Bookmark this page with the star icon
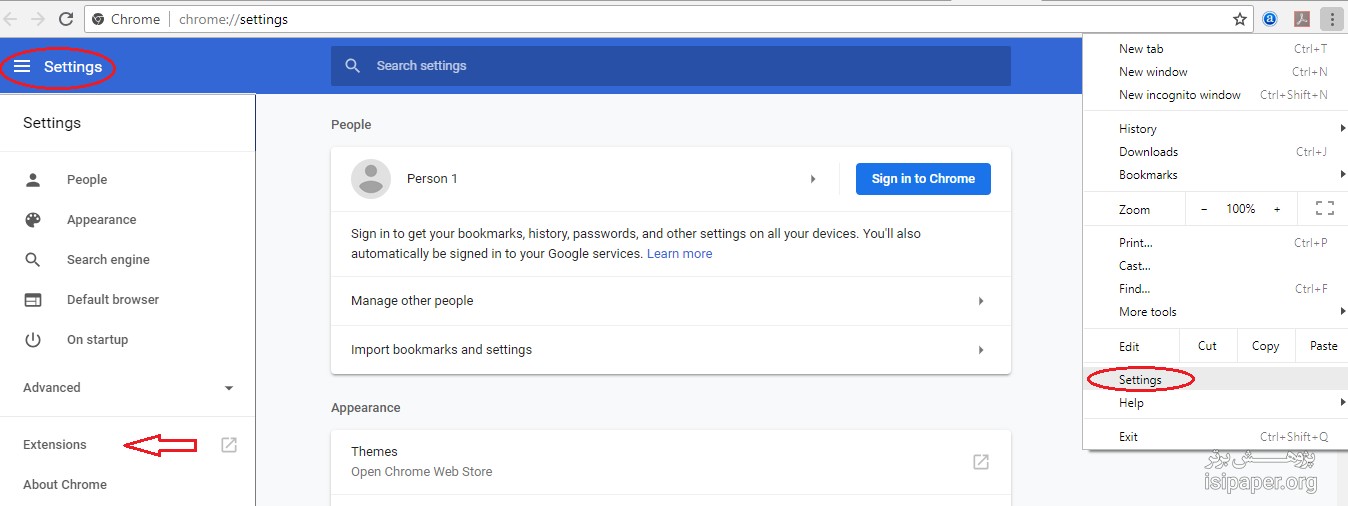1348x506 pixels. pyautogui.click(x=1240, y=19)
